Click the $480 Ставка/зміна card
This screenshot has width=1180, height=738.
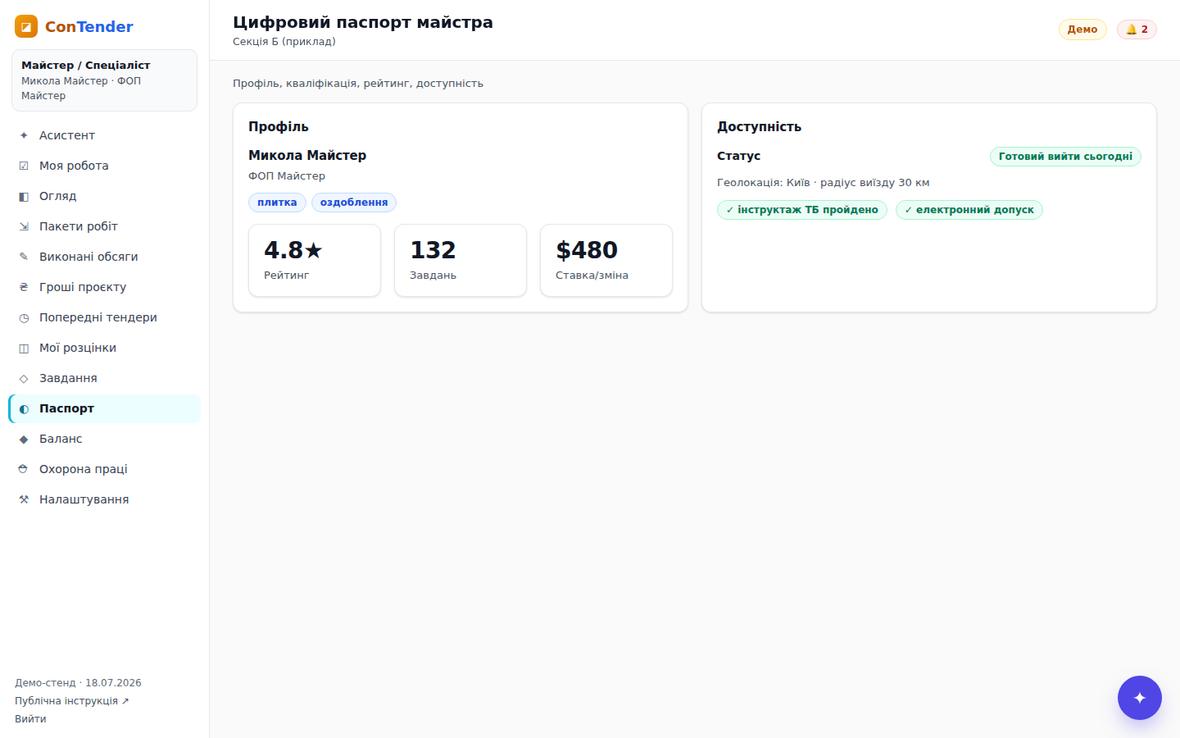607,260
